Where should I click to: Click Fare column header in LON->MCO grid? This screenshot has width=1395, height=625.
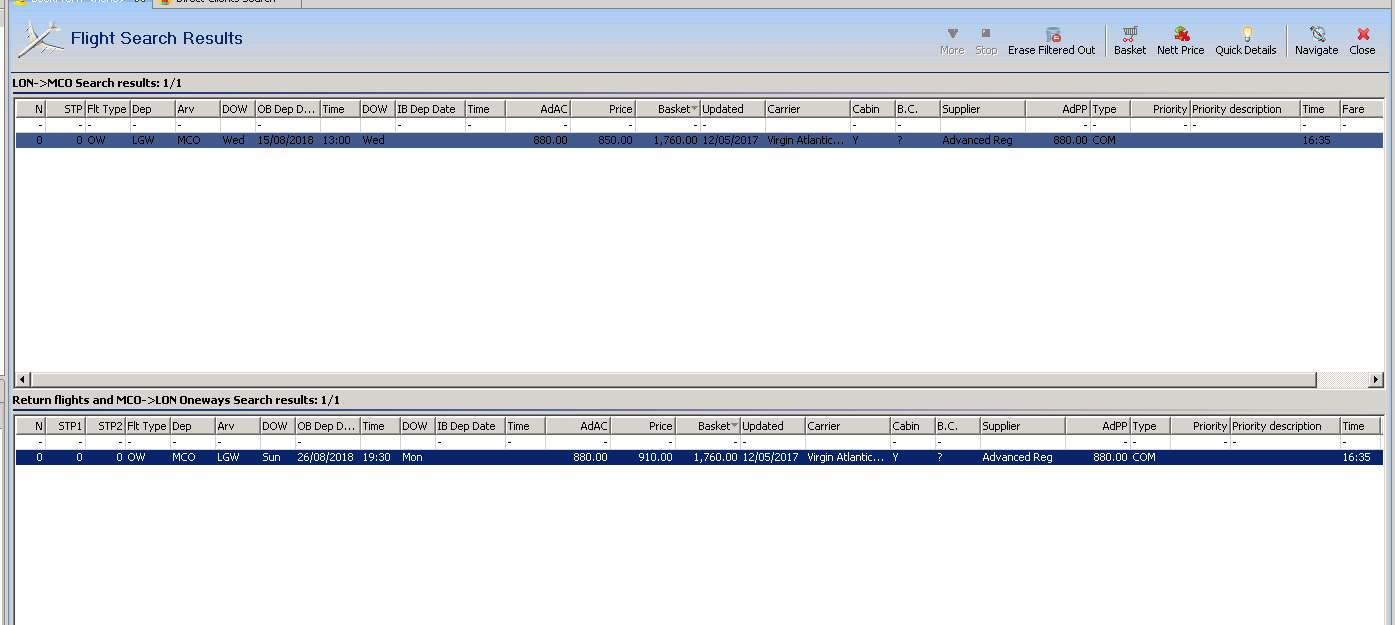[x=1361, y=109]
